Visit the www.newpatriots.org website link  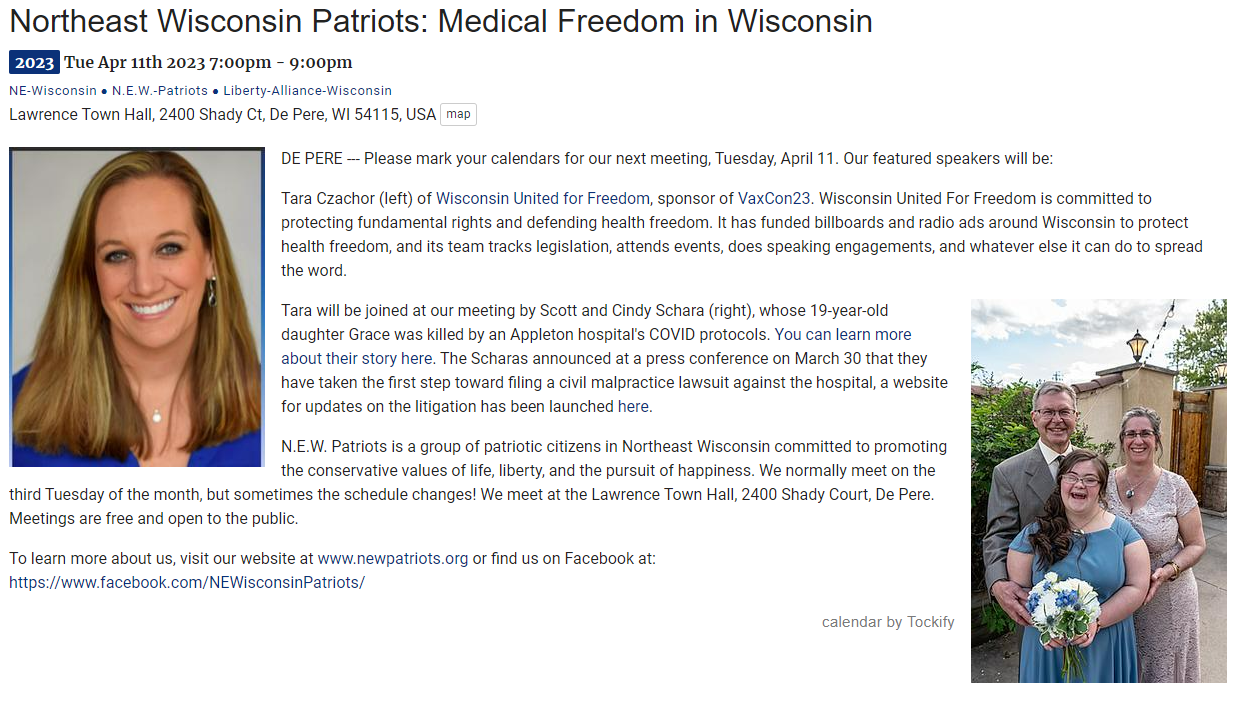[393, 559]
